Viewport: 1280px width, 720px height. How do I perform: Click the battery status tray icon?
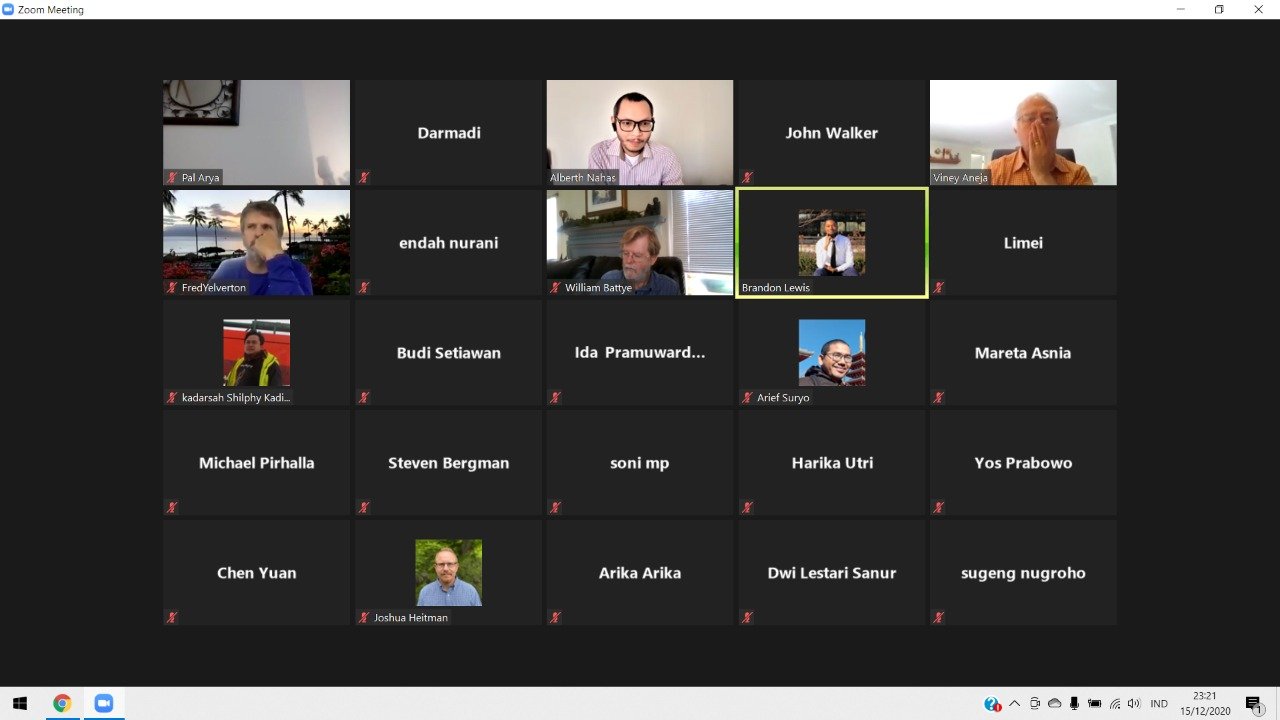1095,704
